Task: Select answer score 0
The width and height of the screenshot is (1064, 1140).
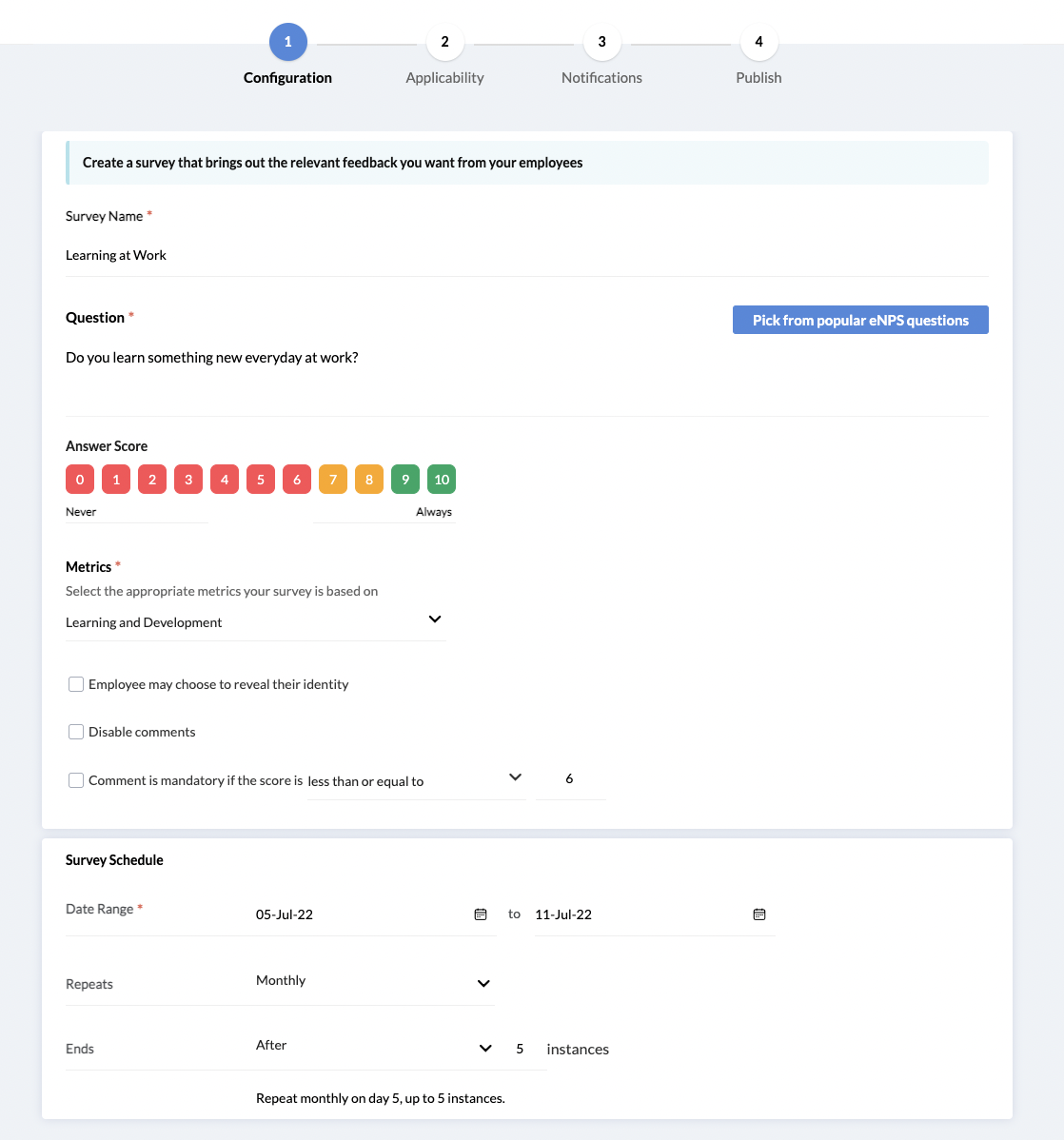Action: [80, 480]
